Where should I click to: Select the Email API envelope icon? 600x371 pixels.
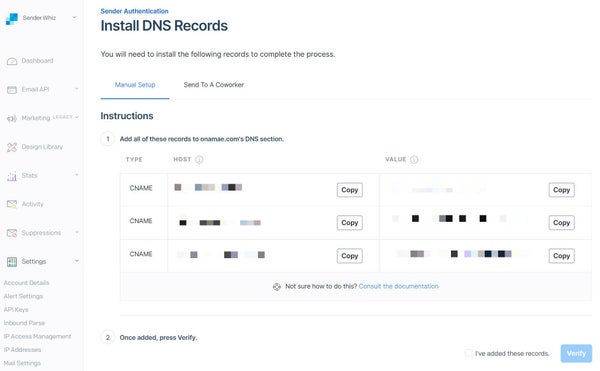tap(12, 90)
